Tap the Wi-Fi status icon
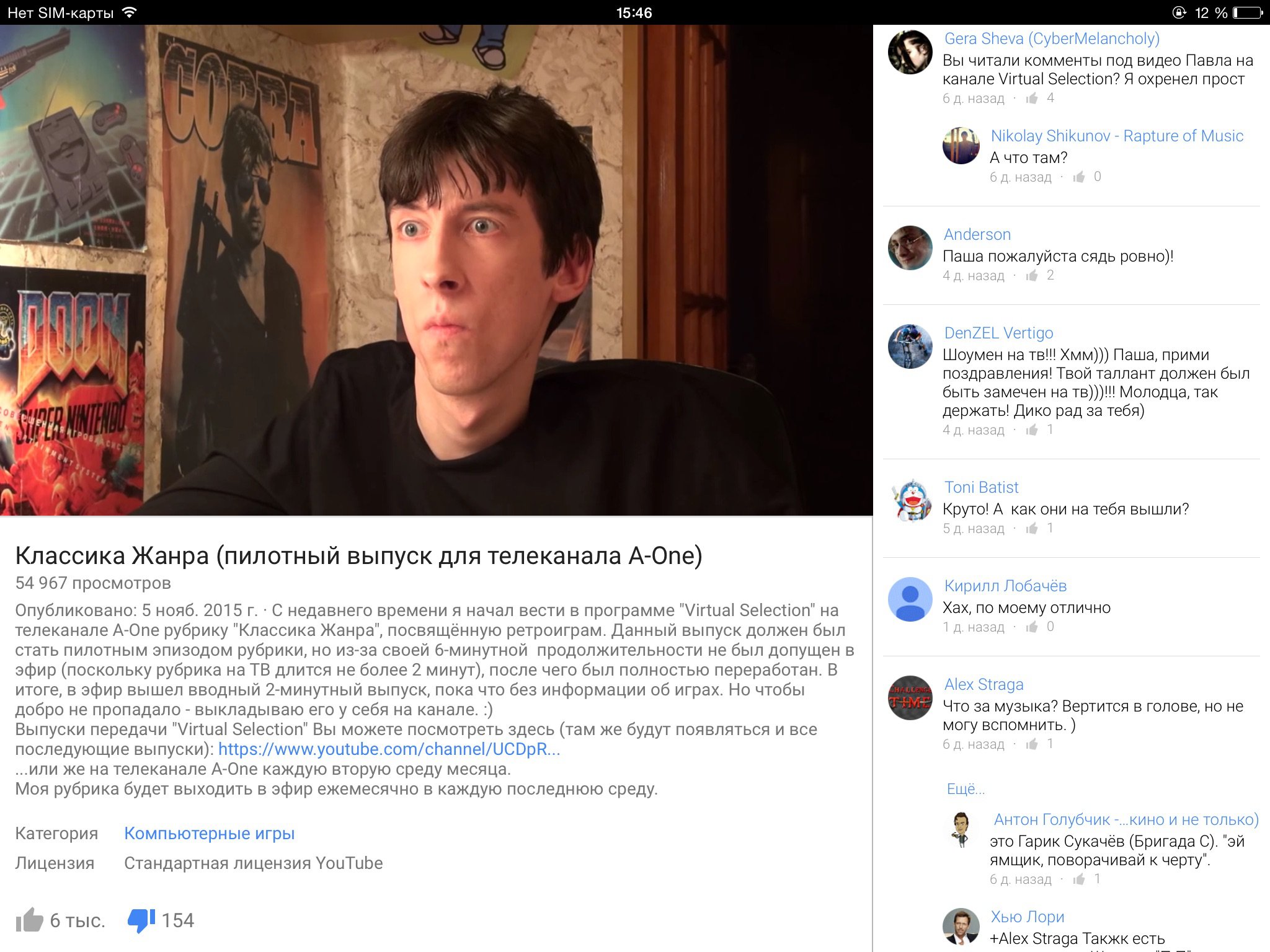Image resolution: width=1270 pixels, height=952 pixels. point(130,12)
